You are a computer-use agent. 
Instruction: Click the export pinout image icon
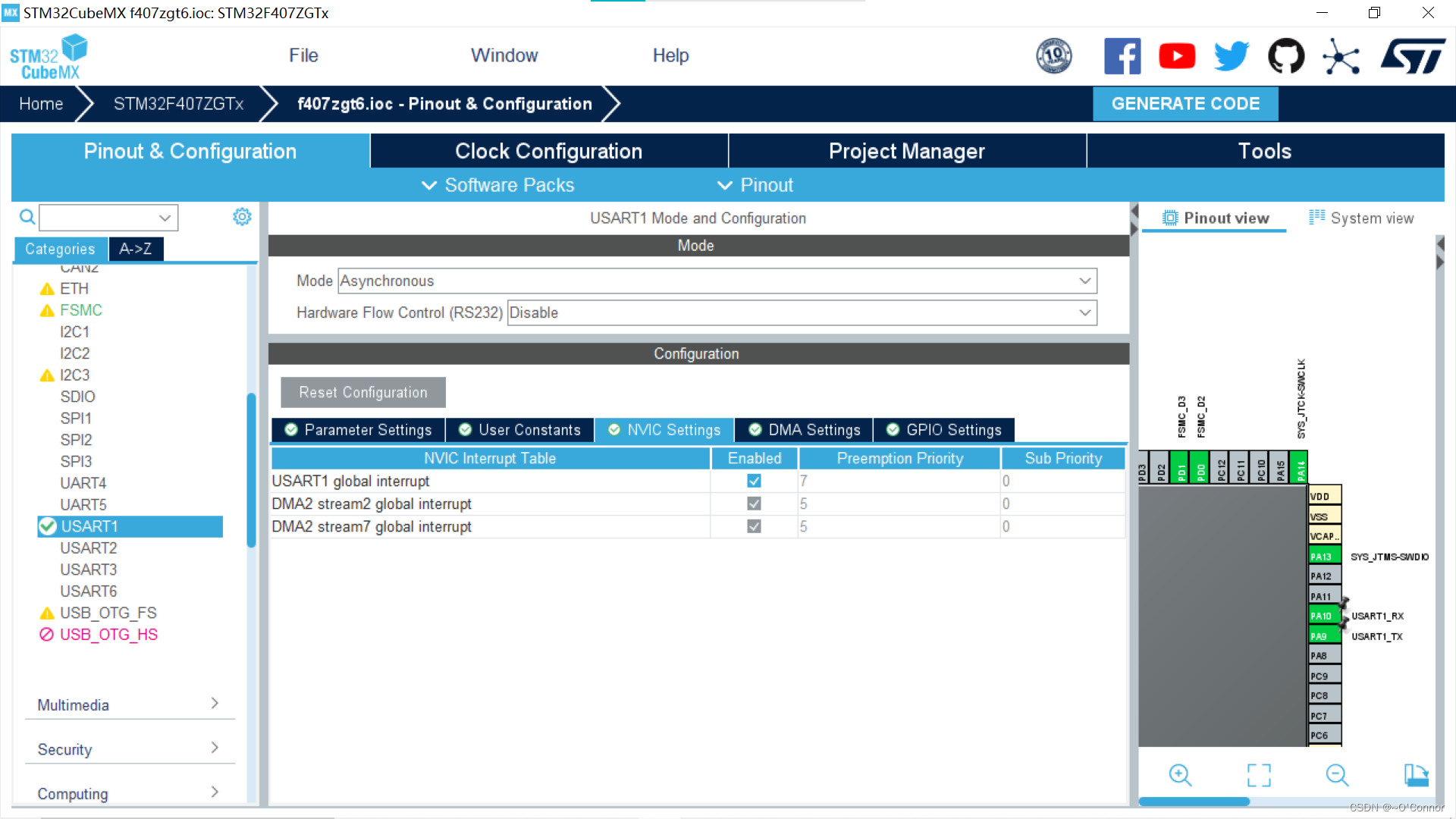click(x=1416, y=774)
